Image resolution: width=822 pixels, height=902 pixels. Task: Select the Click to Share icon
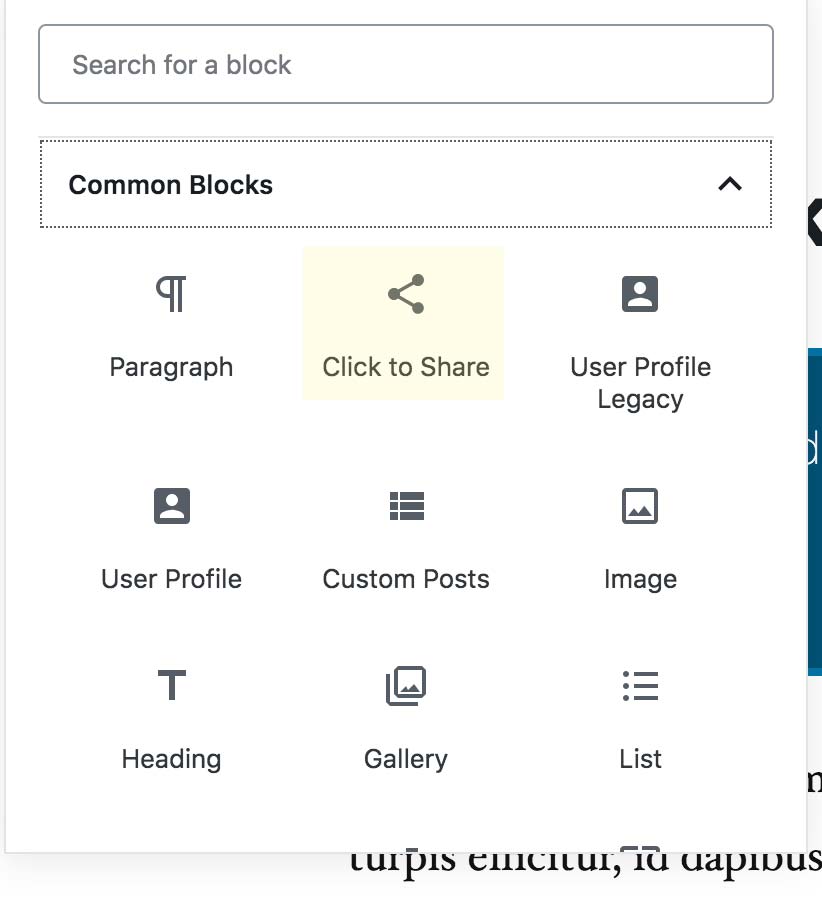(405, 294)
